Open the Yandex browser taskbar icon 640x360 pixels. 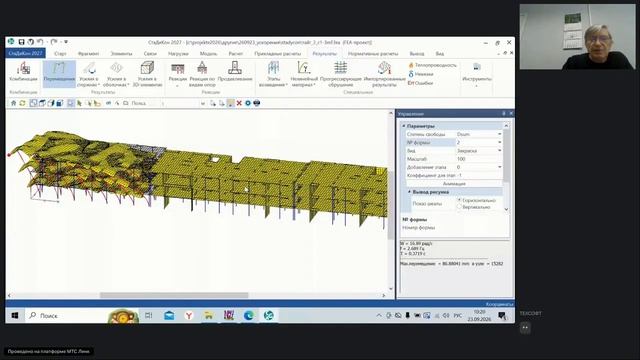click(189, 316)
